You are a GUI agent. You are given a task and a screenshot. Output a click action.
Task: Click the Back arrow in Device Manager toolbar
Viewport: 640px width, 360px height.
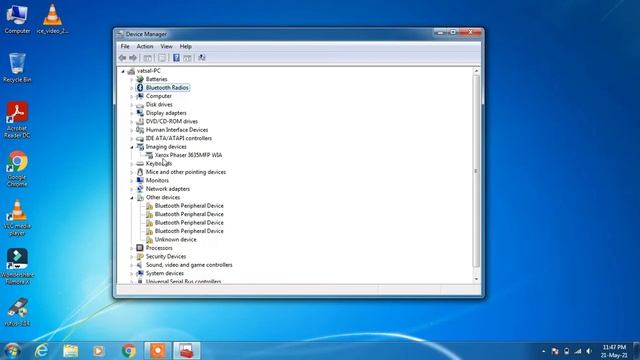[122, 58]
